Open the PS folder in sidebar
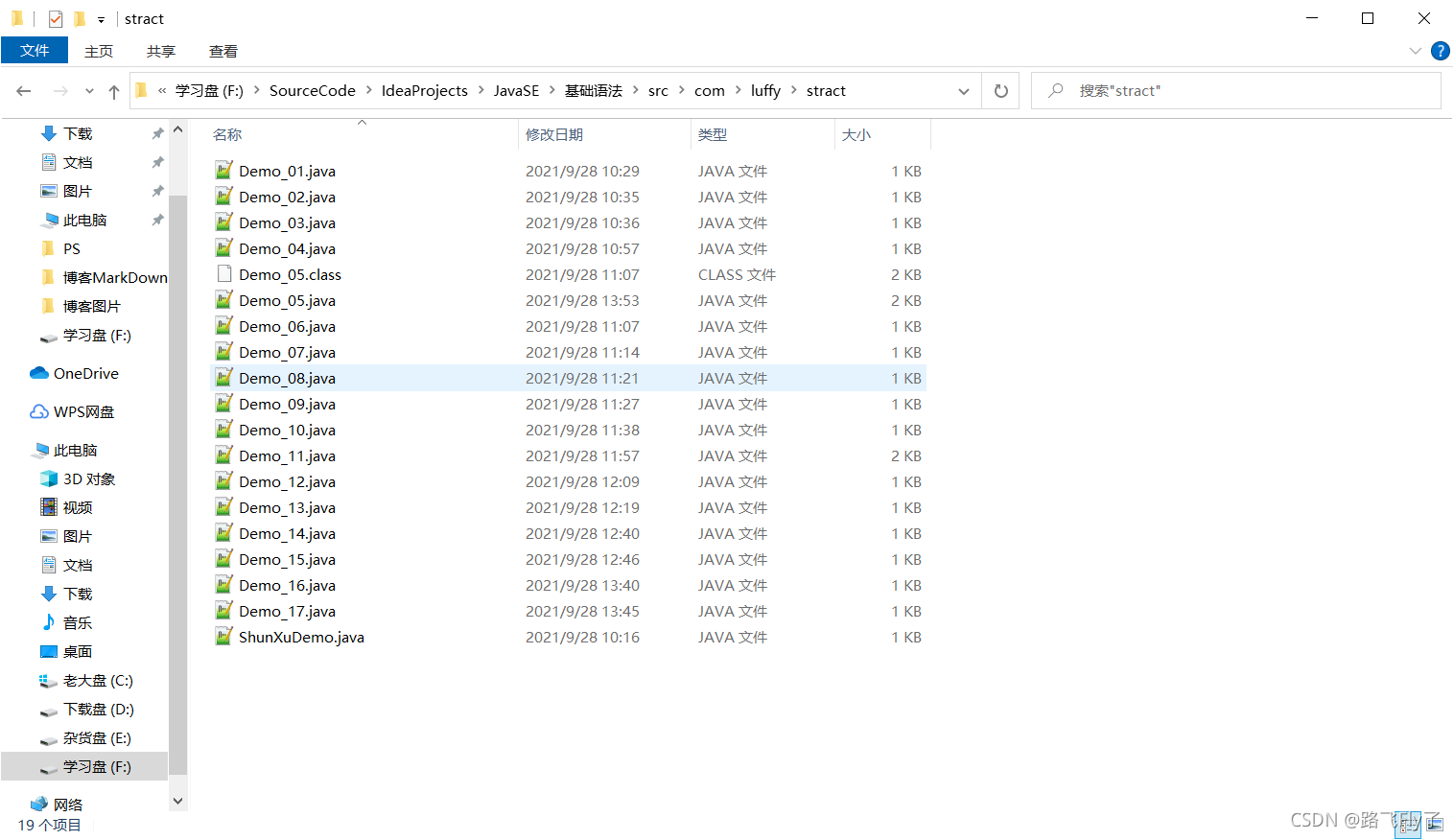The image size is (1454, 840). [71, 248]
